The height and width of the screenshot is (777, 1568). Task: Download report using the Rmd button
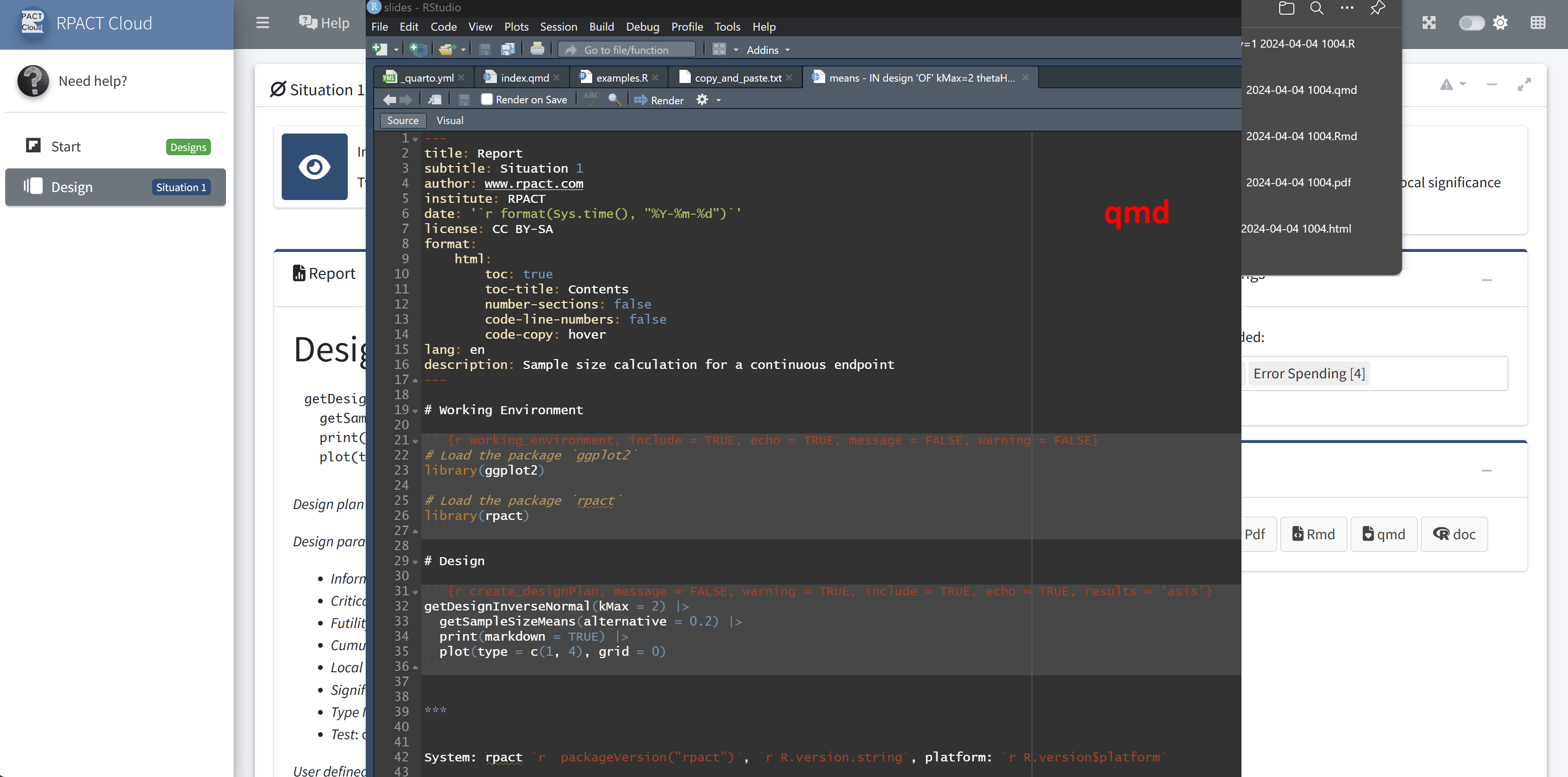click(1313, 534)
